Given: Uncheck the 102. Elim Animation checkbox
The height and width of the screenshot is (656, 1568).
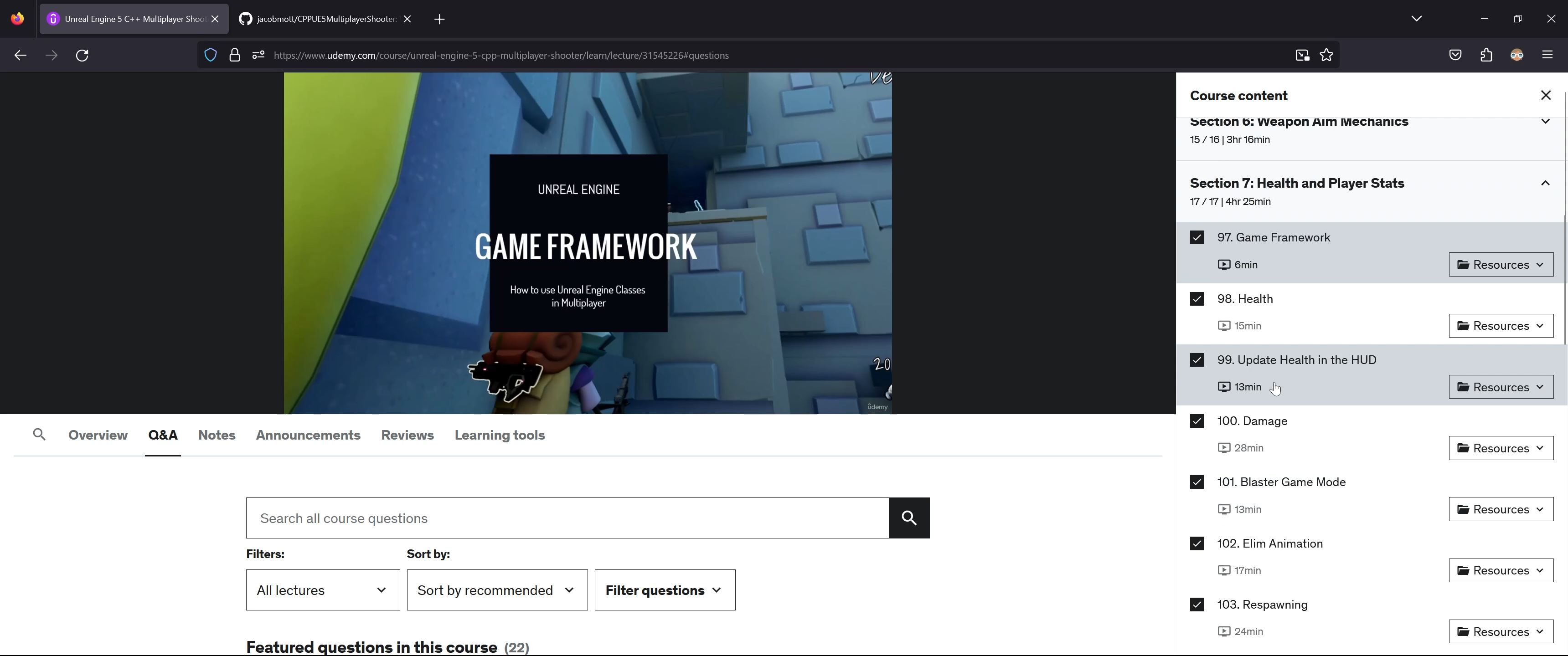Looking at the screenshot, I should click(1197, 543).
